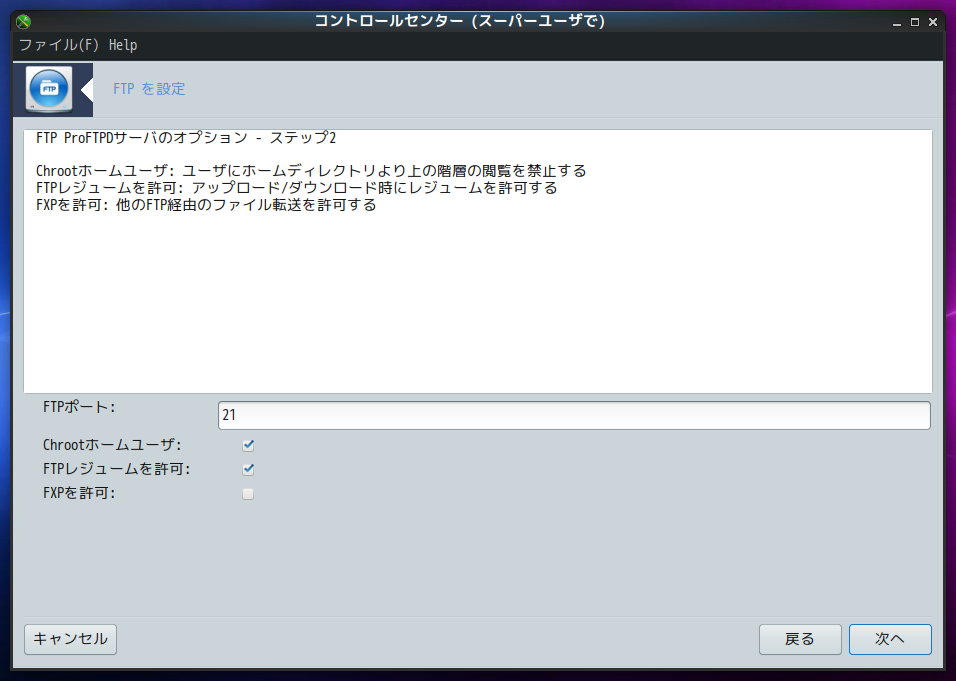Click the FTP globe icon in header

click(x=49, y=89)
